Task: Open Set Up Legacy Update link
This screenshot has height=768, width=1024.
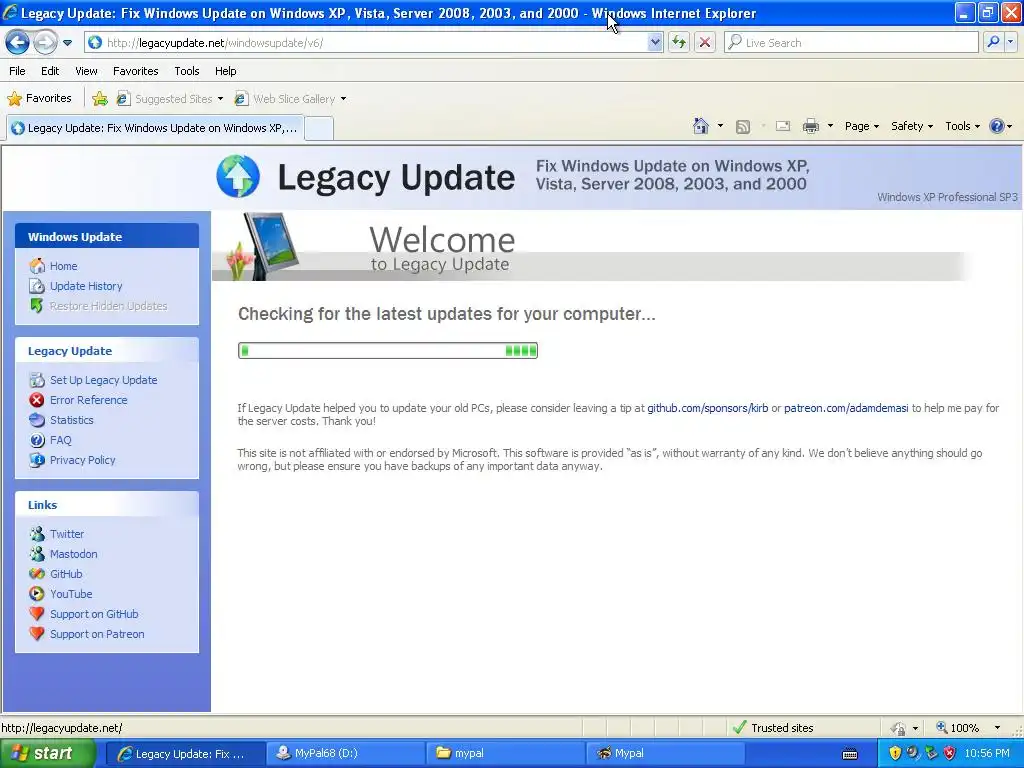Action: [x=103, y=380]
